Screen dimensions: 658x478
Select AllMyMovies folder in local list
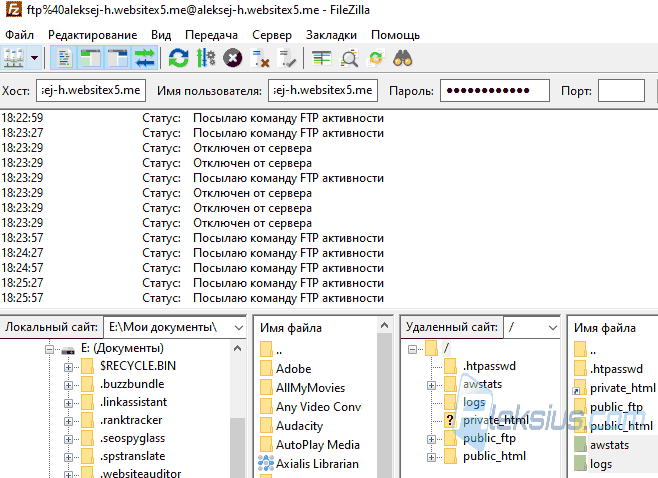click(x=311, y=388)
